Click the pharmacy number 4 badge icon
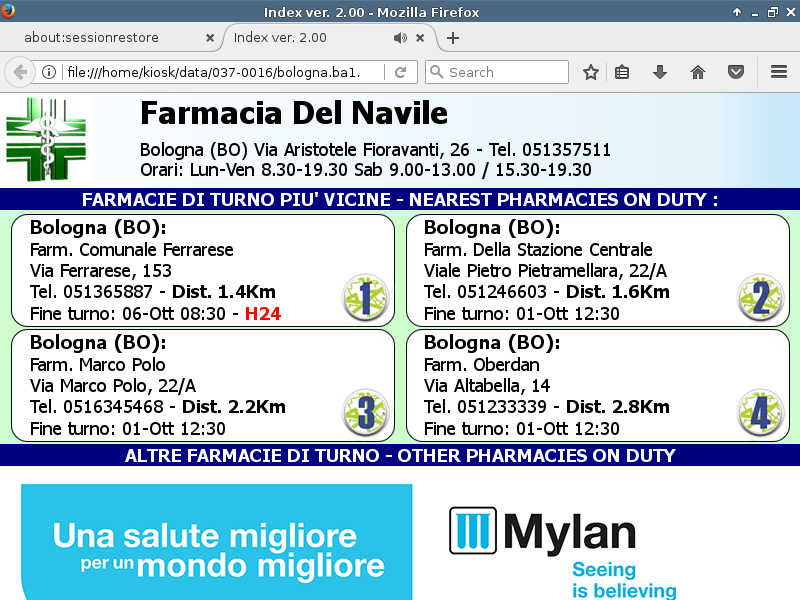This screenshot has width=800, height=600. pos(760,413)
